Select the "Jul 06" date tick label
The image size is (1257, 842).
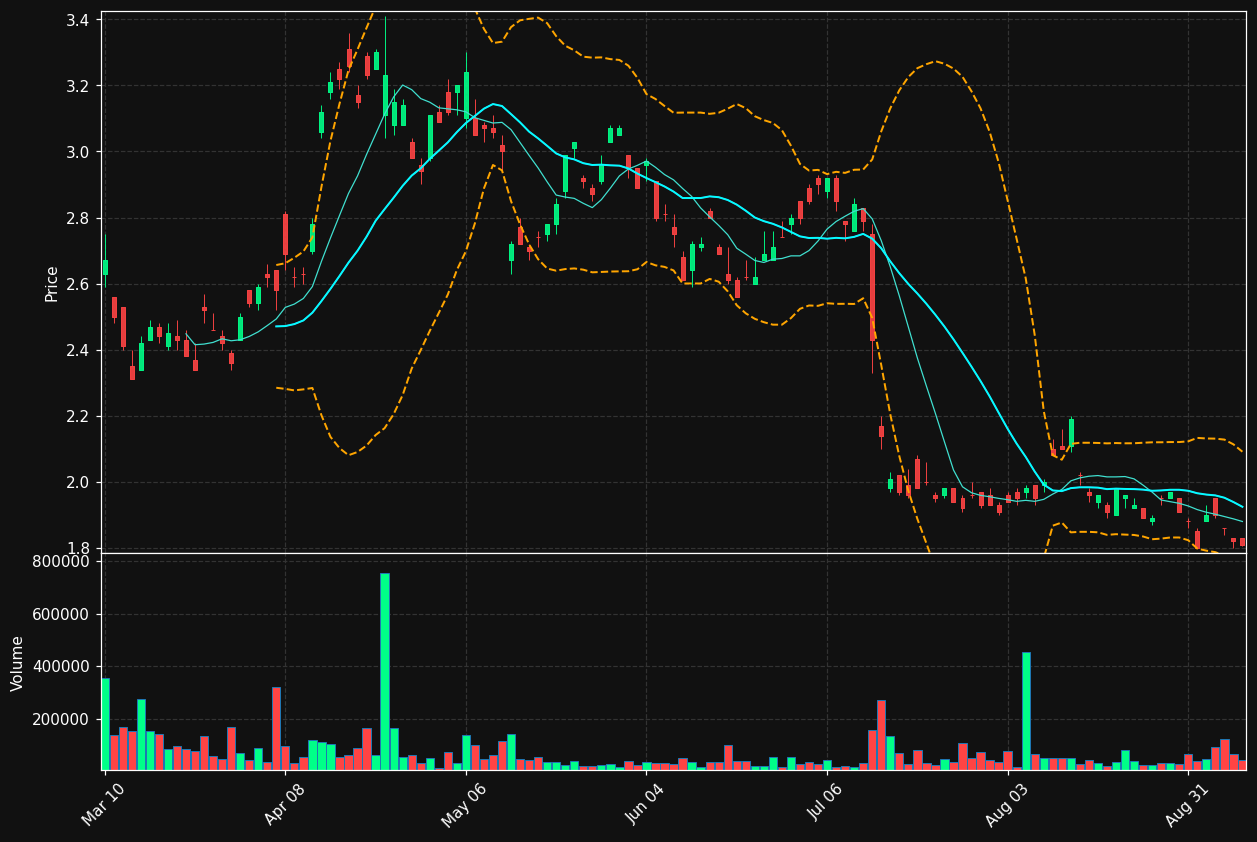click(x=826, y=805)
